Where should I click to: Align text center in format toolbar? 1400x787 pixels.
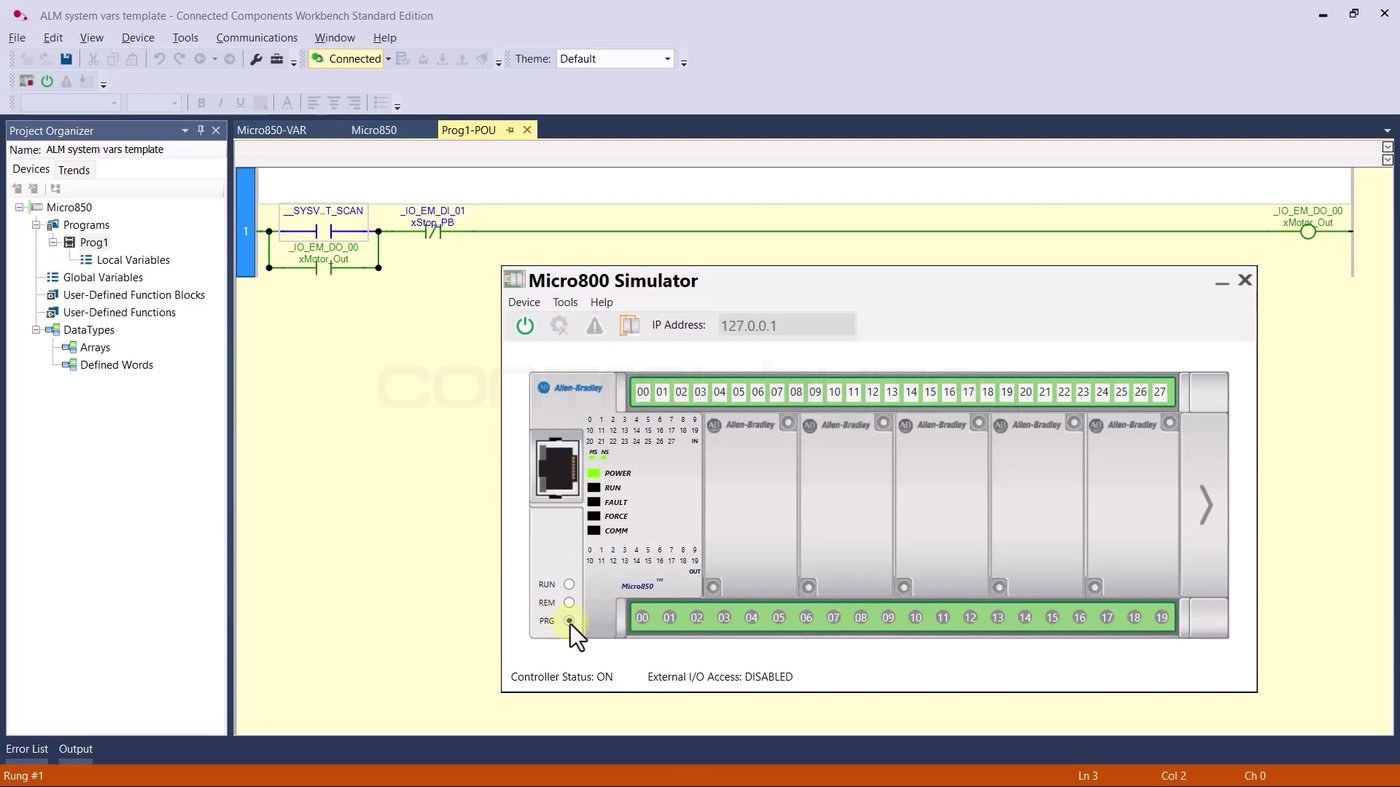click(334, 103)
